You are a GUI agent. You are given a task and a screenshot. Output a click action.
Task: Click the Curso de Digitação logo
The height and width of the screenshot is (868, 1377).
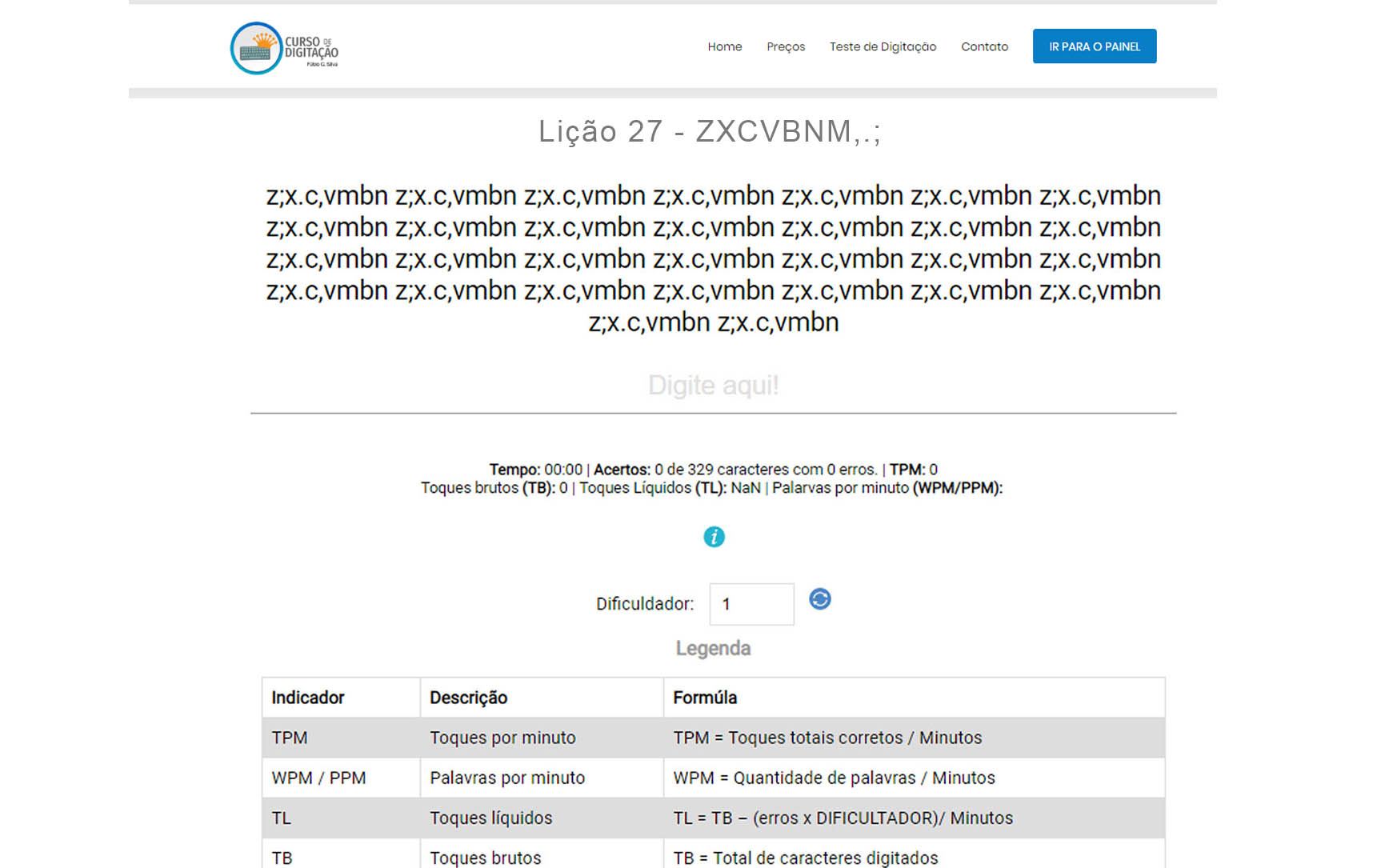pyautogui.click(x=284, y=49)
